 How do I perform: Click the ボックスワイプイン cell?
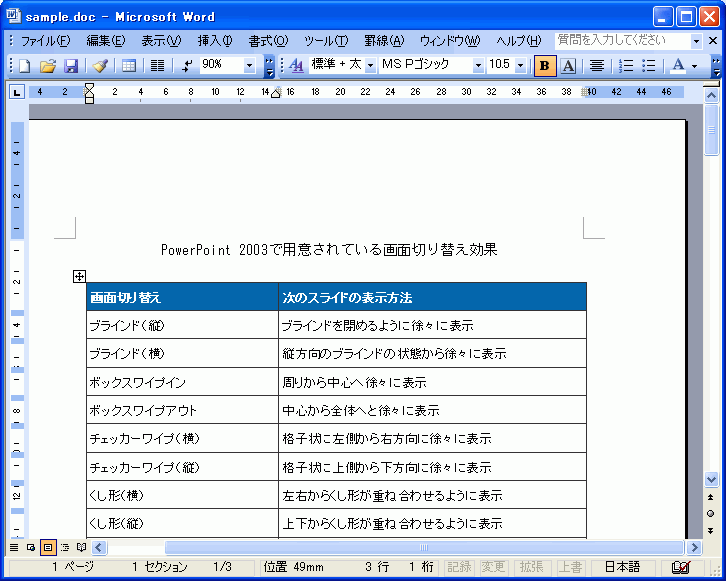point(182,382)
